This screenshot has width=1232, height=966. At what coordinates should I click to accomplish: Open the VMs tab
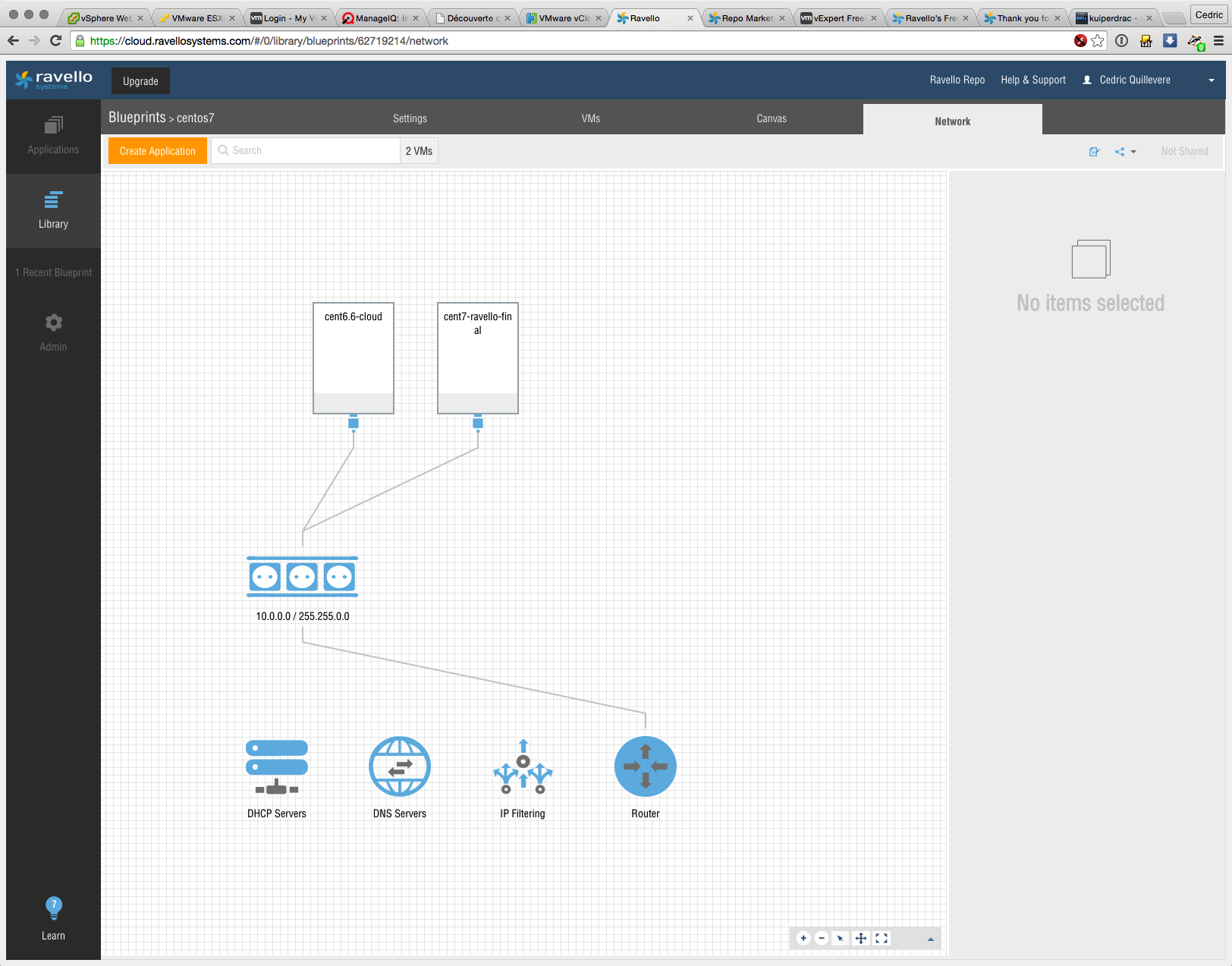[591, 118]
